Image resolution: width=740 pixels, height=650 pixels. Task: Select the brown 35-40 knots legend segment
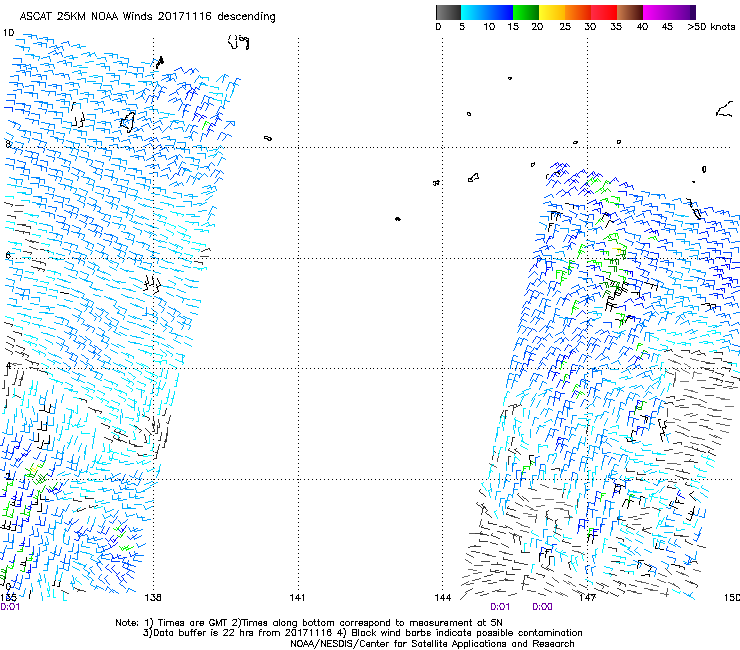[x=630, y=12]
